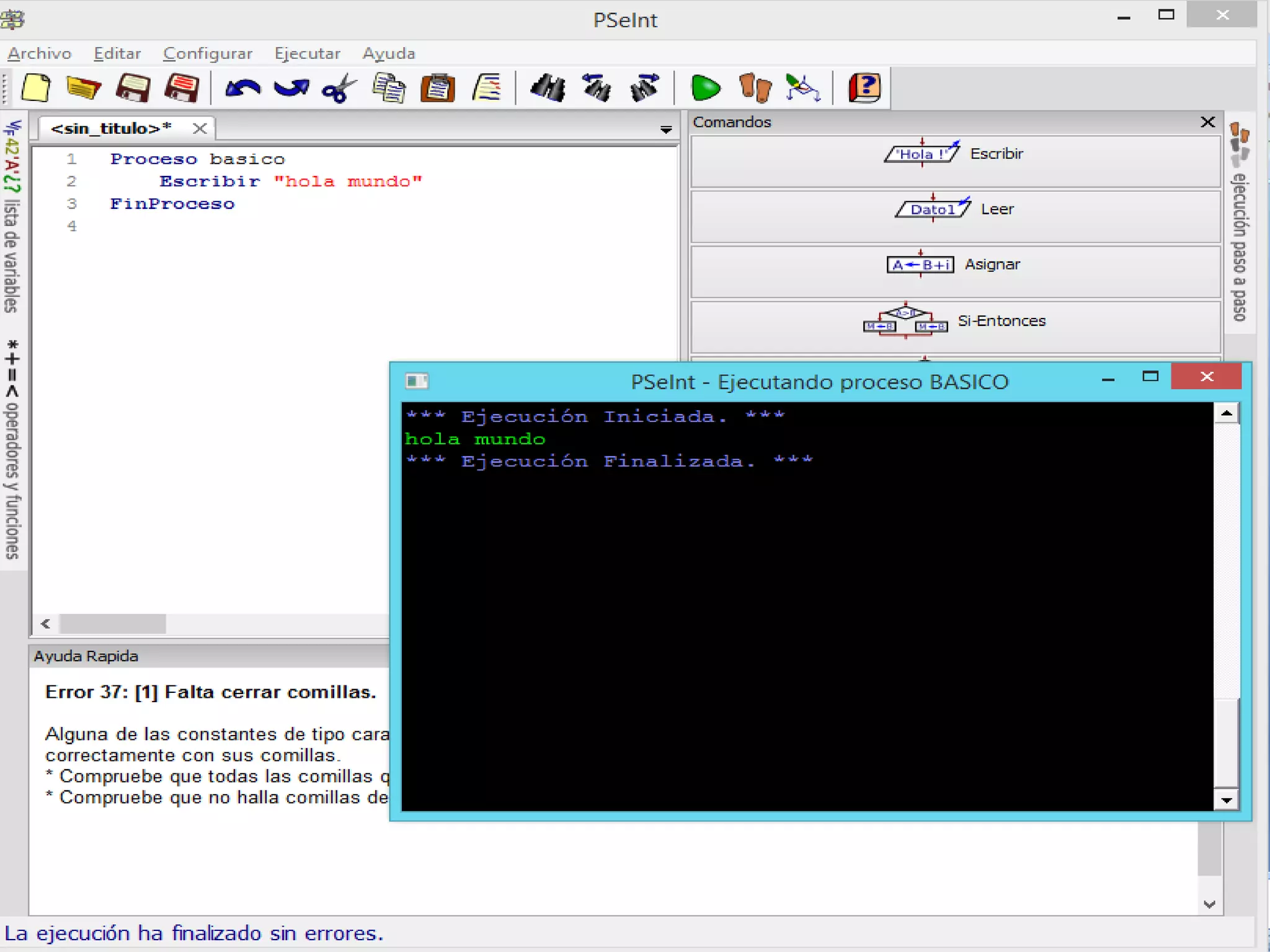Run the program with green play icon
Image resolution: width=1270 pixels, height=952 pixels.
(705, 87)
